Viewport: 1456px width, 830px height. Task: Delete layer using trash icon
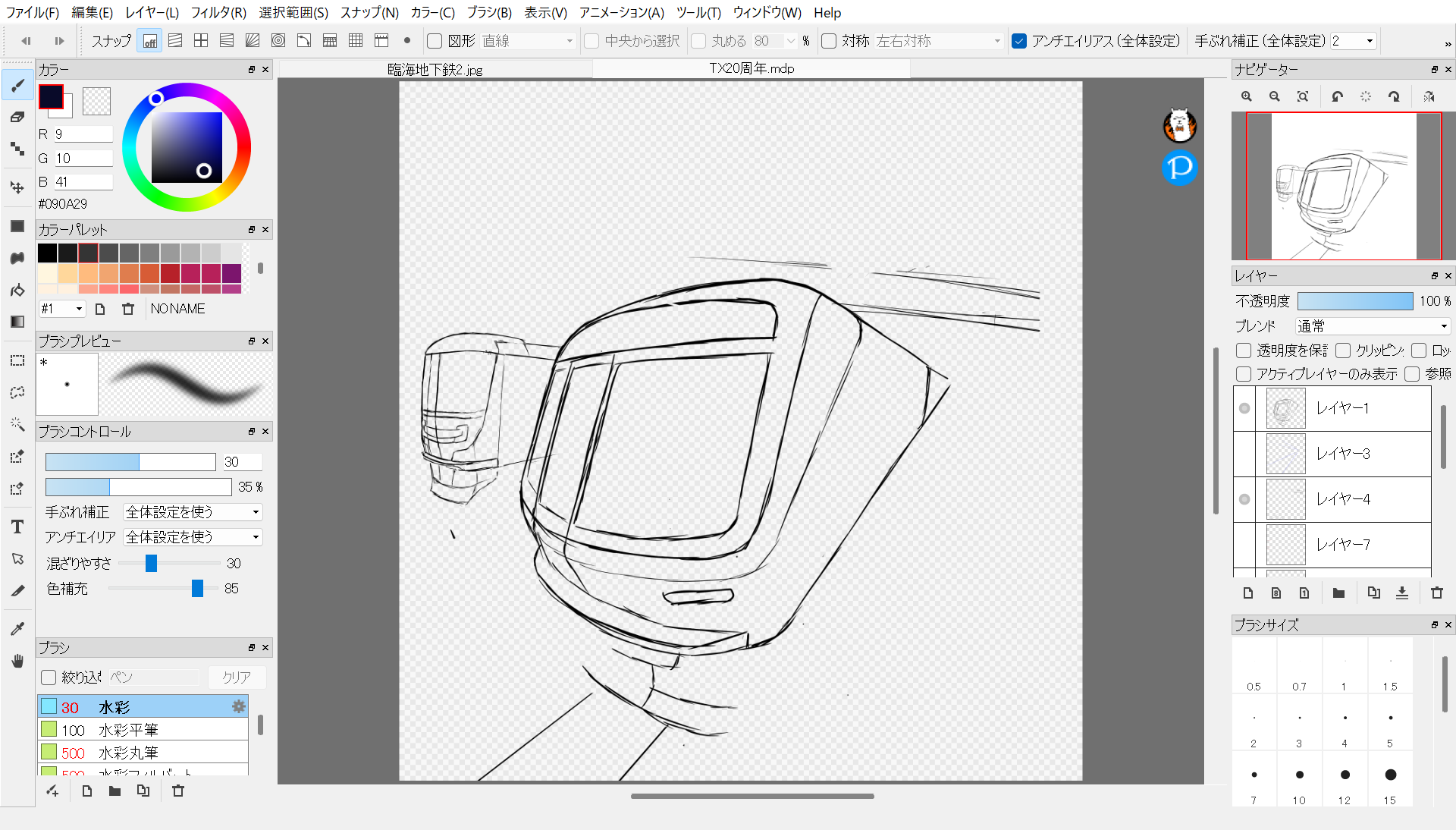[1436, 593]
